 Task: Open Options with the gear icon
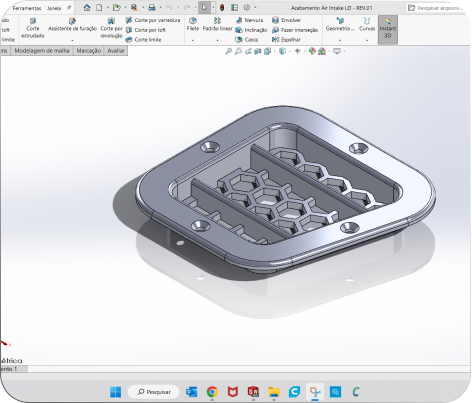[x=247, y=7]
